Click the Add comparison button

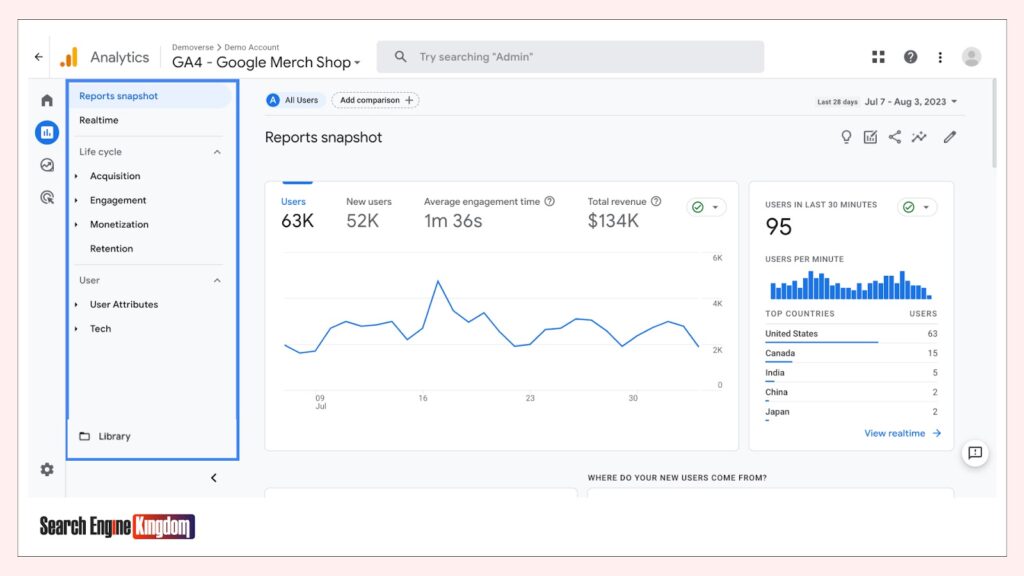(x=376, y=100)
